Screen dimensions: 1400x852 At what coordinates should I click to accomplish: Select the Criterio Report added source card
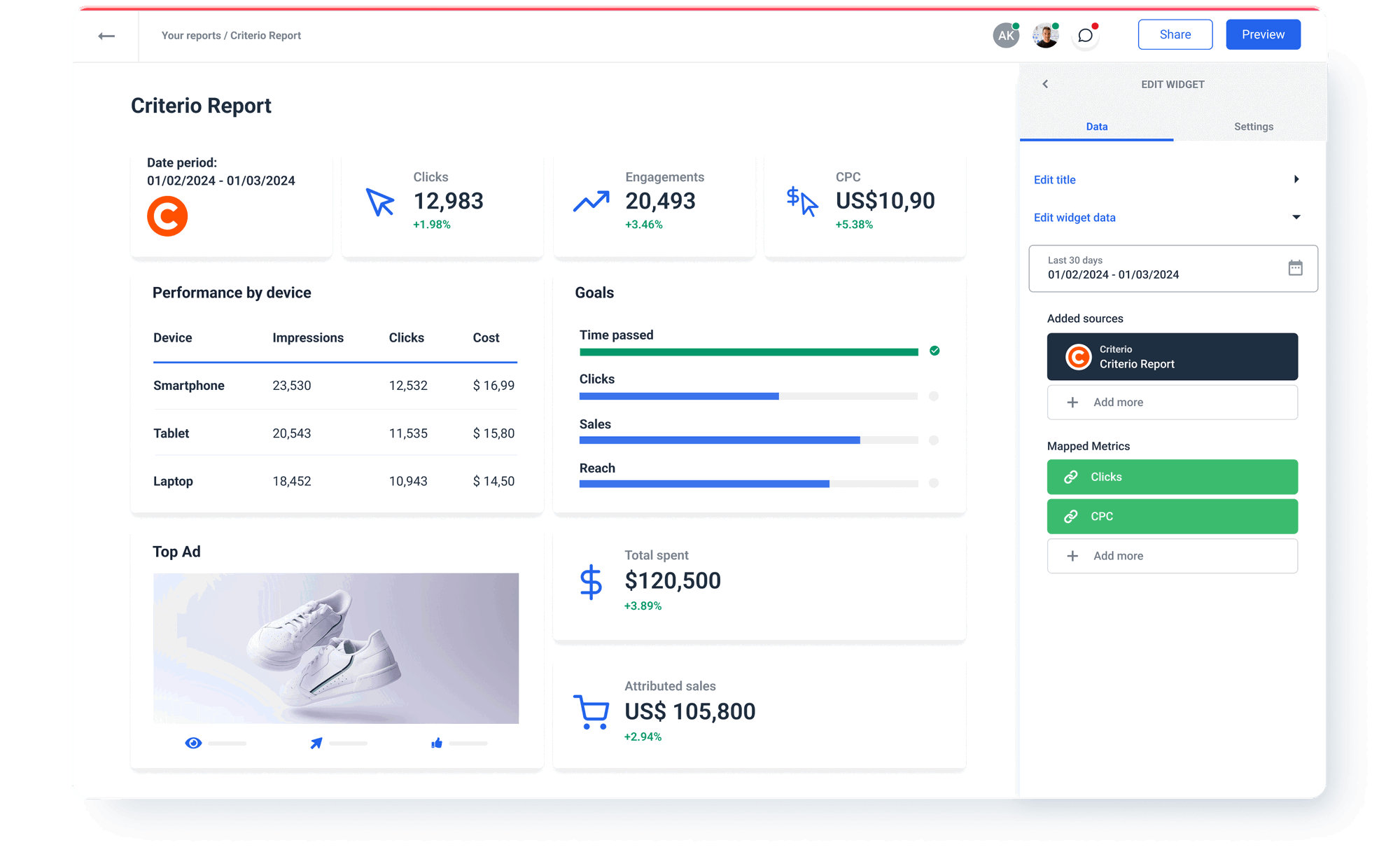click(1172, 356)
